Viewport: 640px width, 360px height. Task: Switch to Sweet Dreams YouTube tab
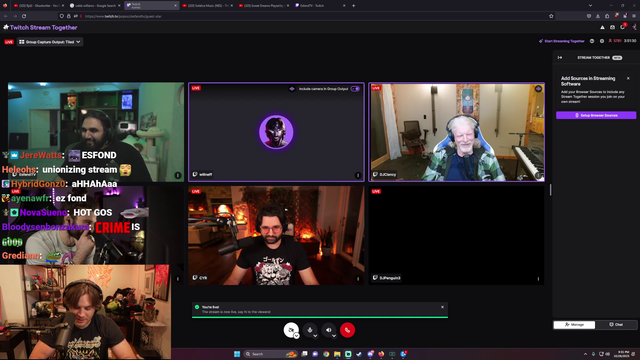click(x=263, y=5)
